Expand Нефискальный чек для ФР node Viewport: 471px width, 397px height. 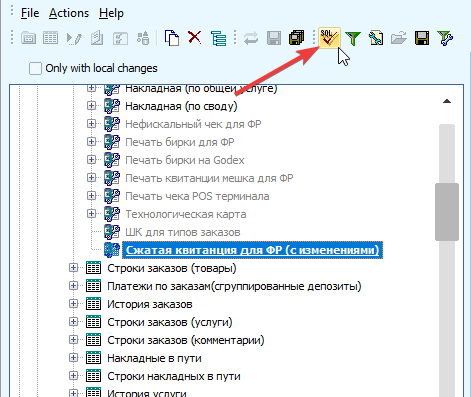[91, 124]
